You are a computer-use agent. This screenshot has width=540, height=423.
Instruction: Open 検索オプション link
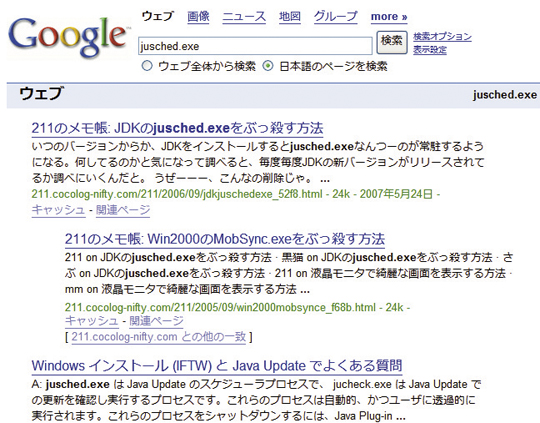click(x=443, y=36)
